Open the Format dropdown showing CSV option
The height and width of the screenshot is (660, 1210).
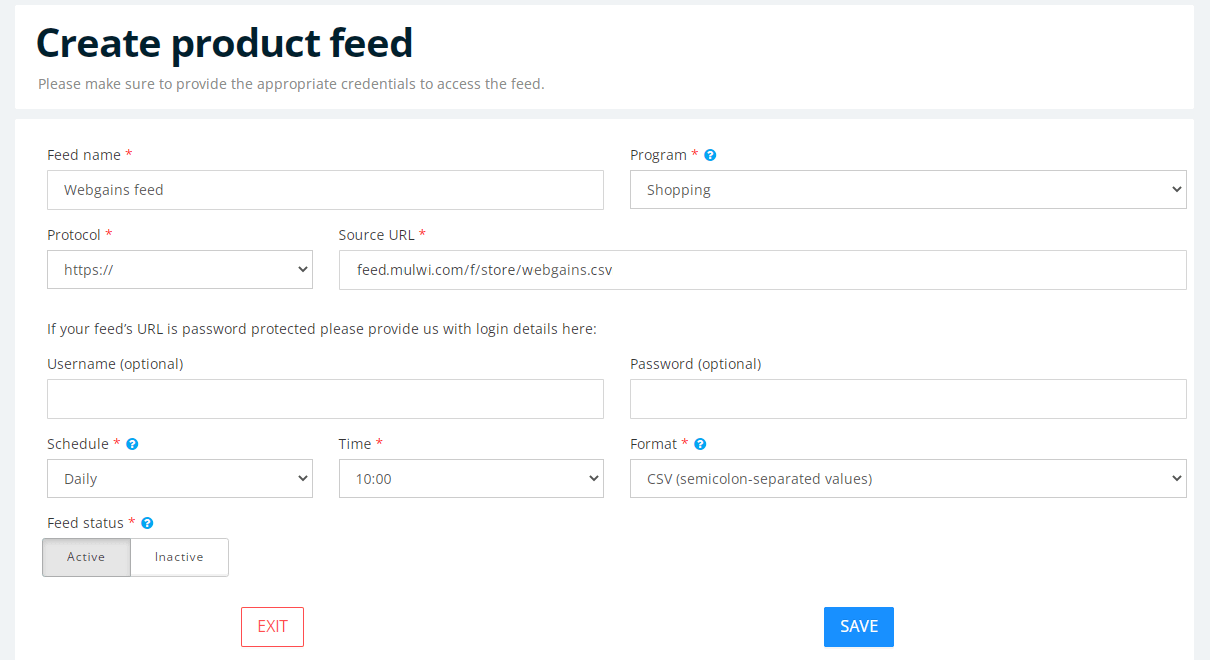coord(908,478)
